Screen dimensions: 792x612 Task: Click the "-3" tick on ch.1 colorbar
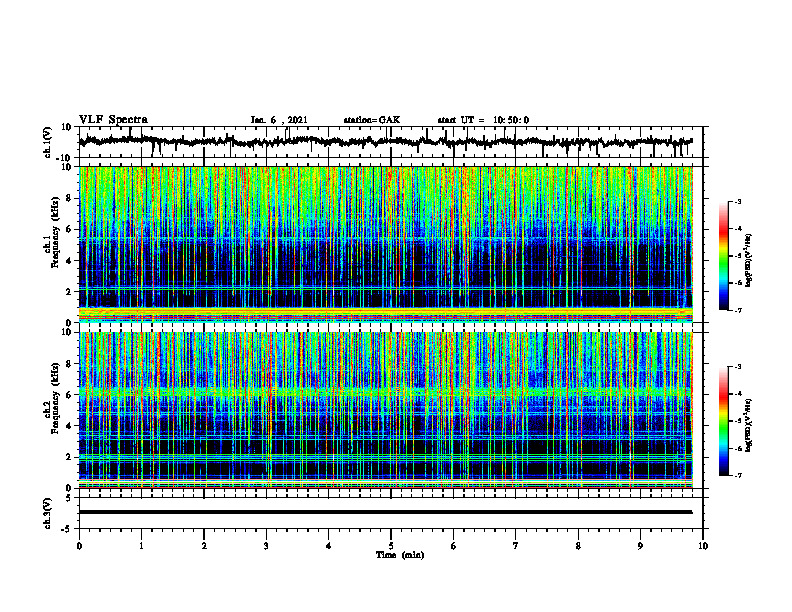738,202
